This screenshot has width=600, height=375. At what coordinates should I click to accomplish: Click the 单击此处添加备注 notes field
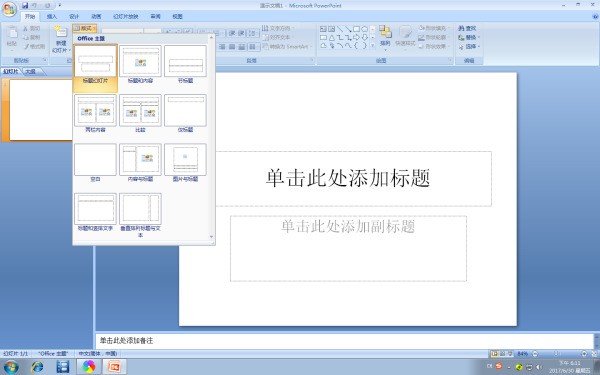(x=344, y=341)
